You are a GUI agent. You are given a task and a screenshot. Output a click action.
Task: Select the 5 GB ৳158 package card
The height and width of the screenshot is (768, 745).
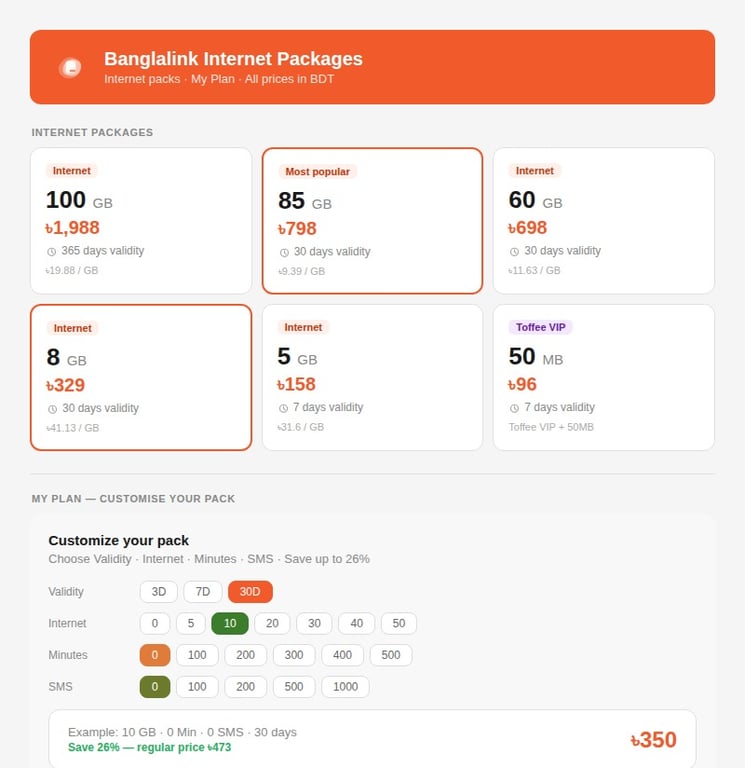pos(372,378)
